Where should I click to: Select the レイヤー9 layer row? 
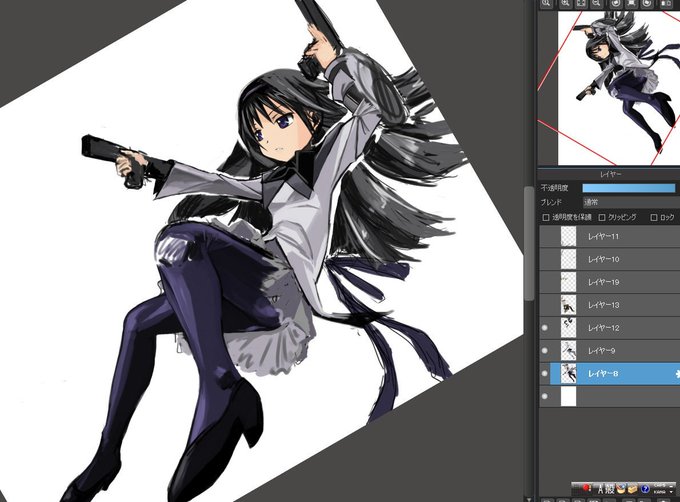(610, 351)
